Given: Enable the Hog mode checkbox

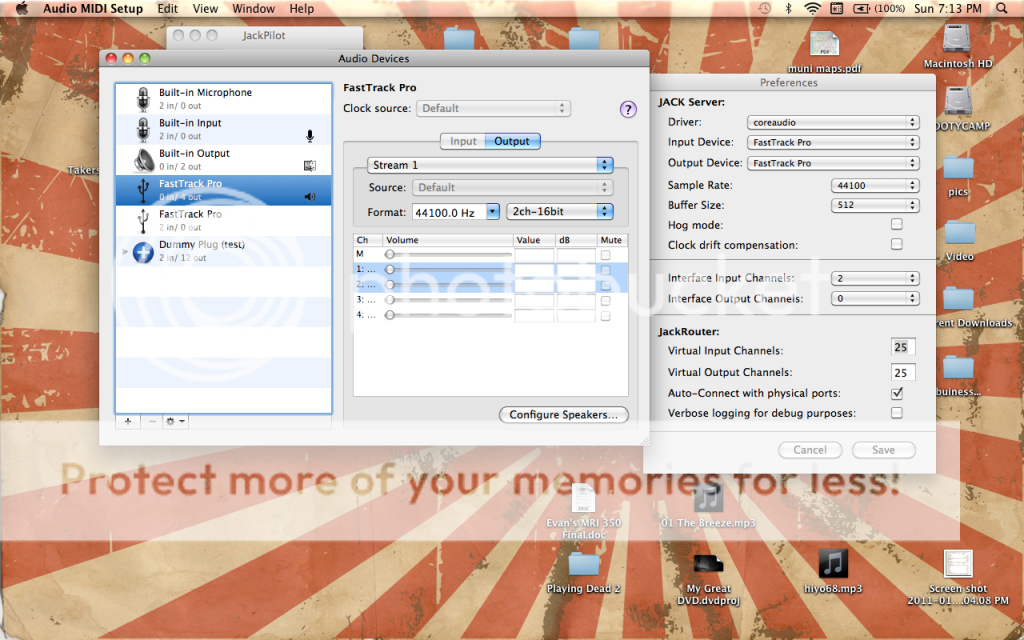Looking at the screenshot, I should [896, 225].
